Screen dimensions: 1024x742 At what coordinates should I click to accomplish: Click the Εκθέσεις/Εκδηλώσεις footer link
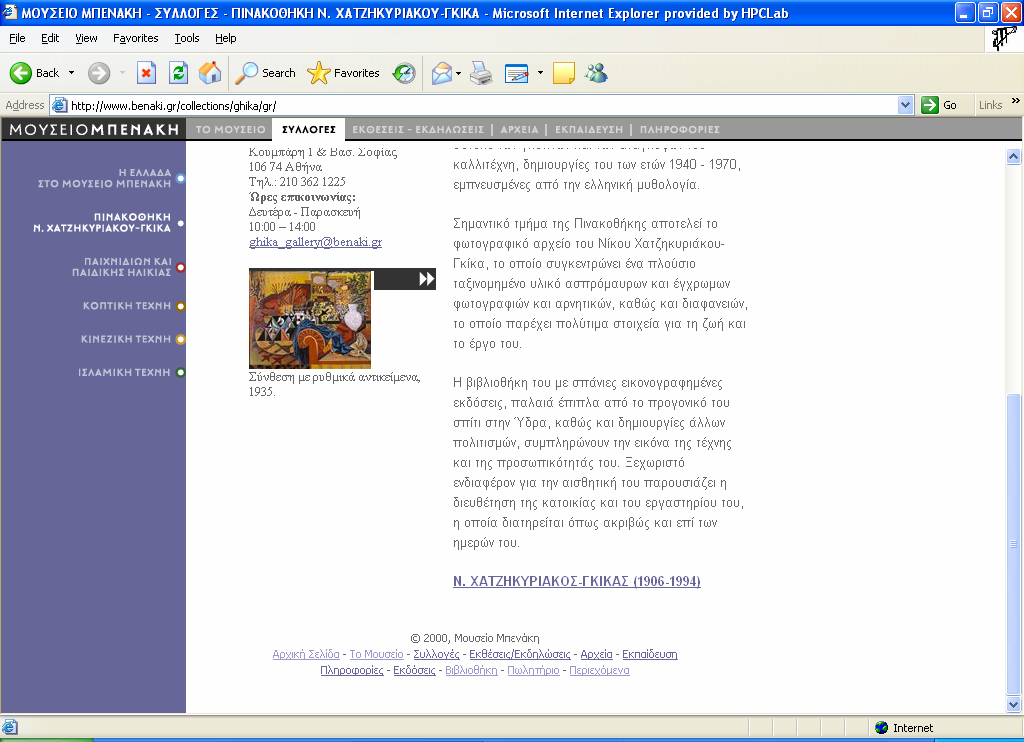coord(520,654)
